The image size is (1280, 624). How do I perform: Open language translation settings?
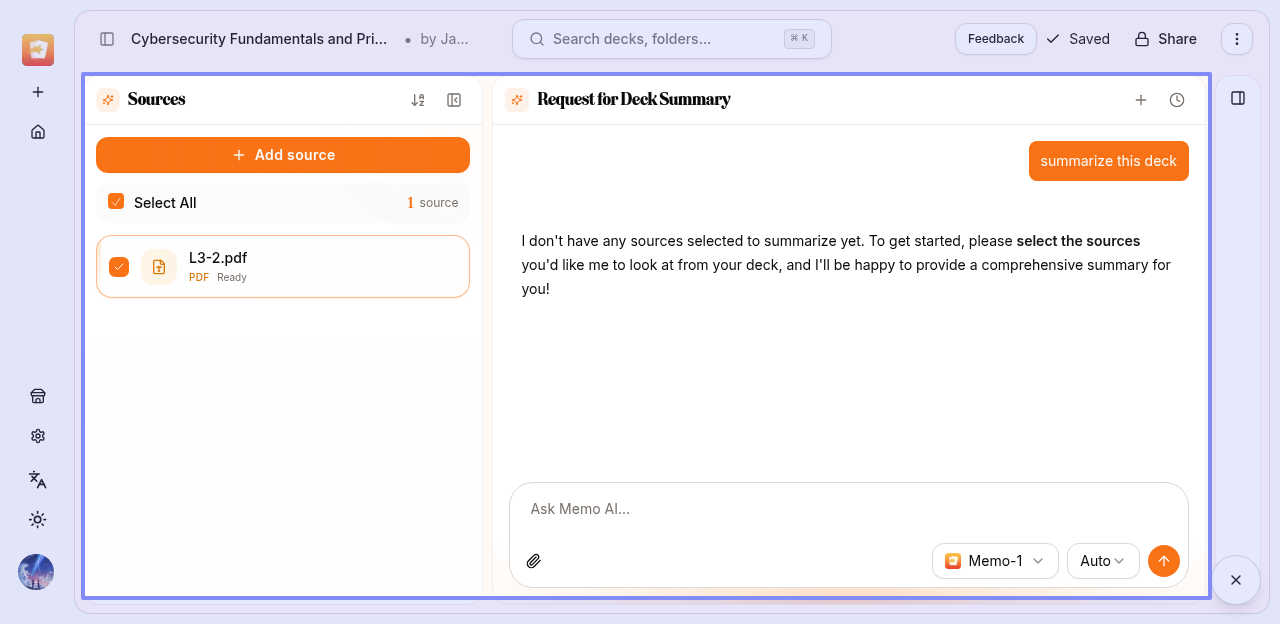tap(38, 479)
